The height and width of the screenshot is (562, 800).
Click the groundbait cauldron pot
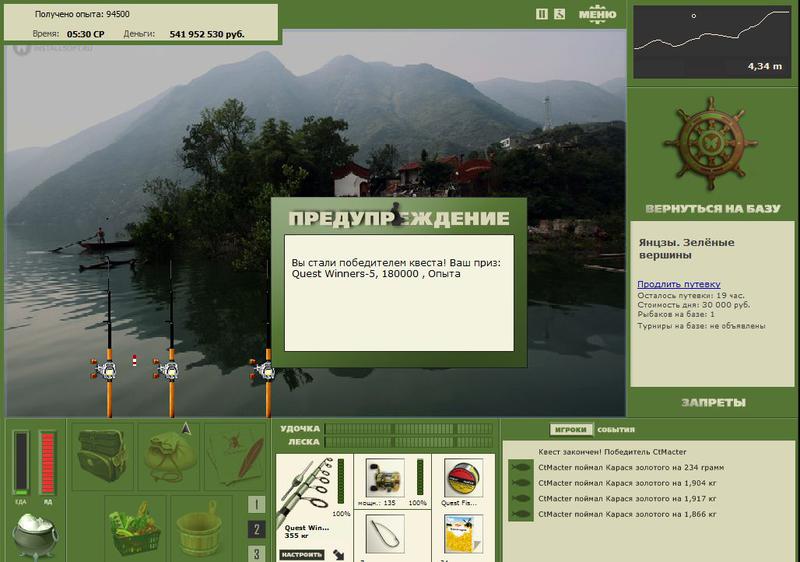pos(34,535)
